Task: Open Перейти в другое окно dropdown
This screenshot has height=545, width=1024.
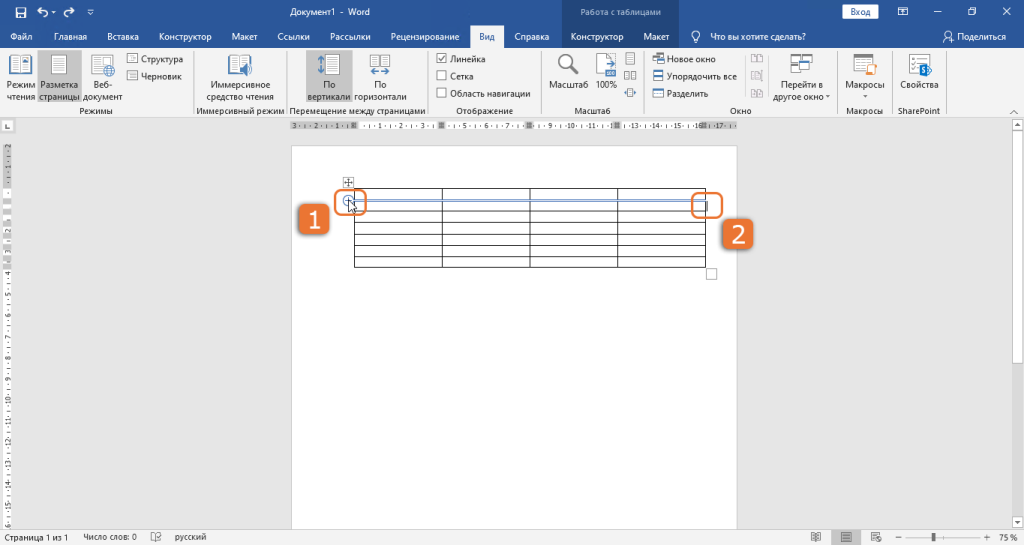Action: [x=801, y=78]
